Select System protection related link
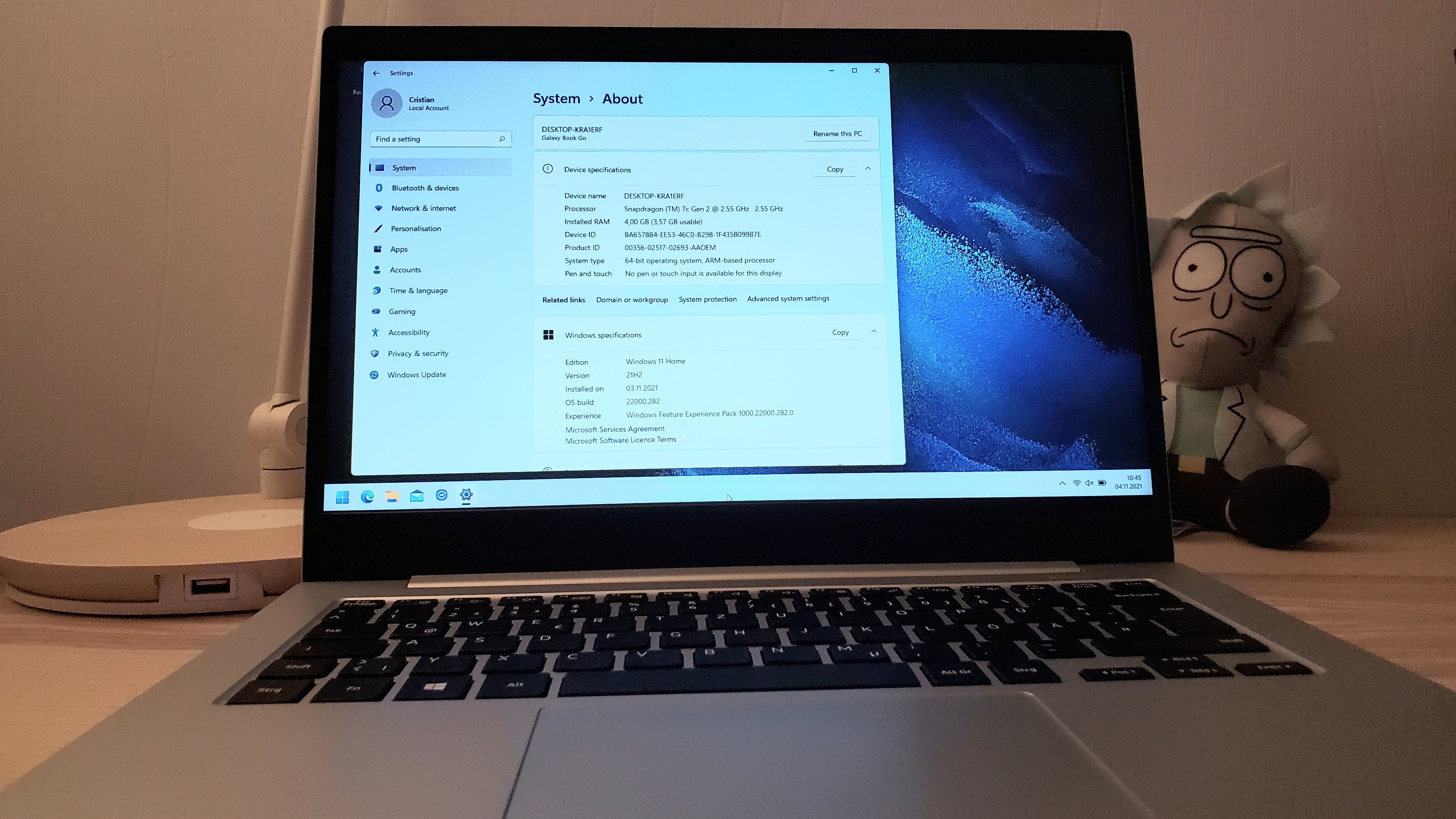 coord(707,298)
